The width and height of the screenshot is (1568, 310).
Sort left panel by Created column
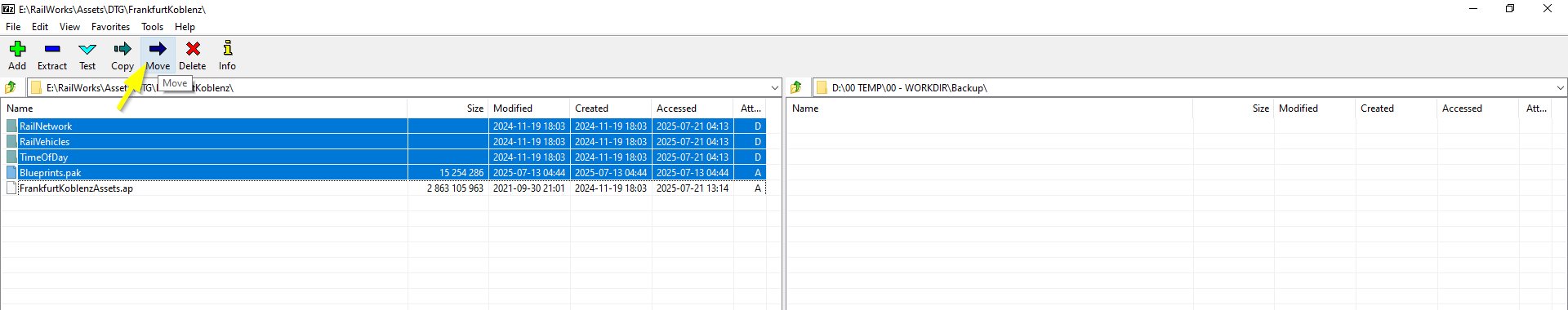[x=611, y=108]
